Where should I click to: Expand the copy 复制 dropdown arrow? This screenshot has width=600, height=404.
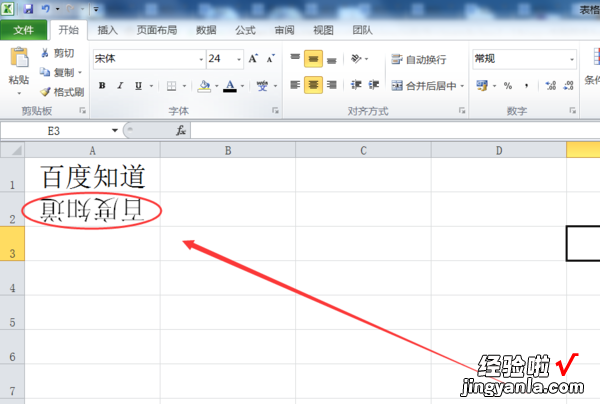point(80,72)
